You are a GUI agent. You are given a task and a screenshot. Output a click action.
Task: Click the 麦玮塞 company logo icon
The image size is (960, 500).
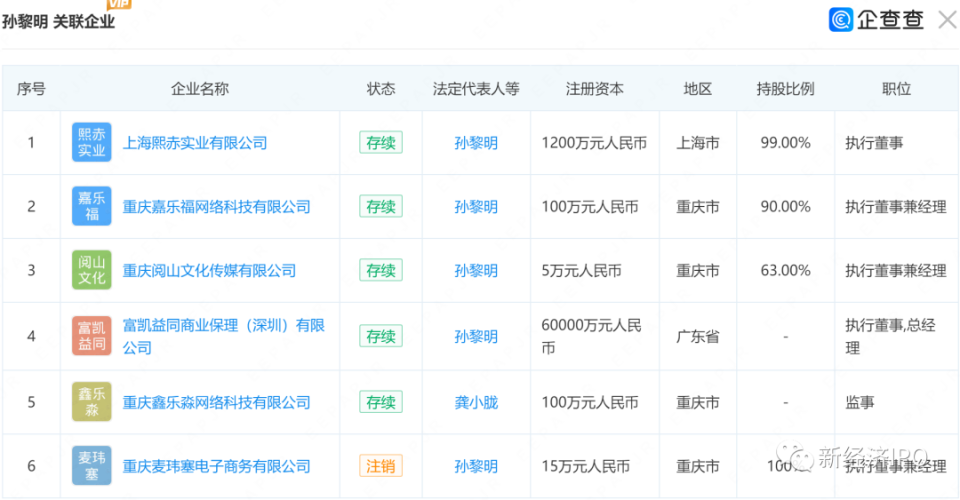(x=92, y=466)
